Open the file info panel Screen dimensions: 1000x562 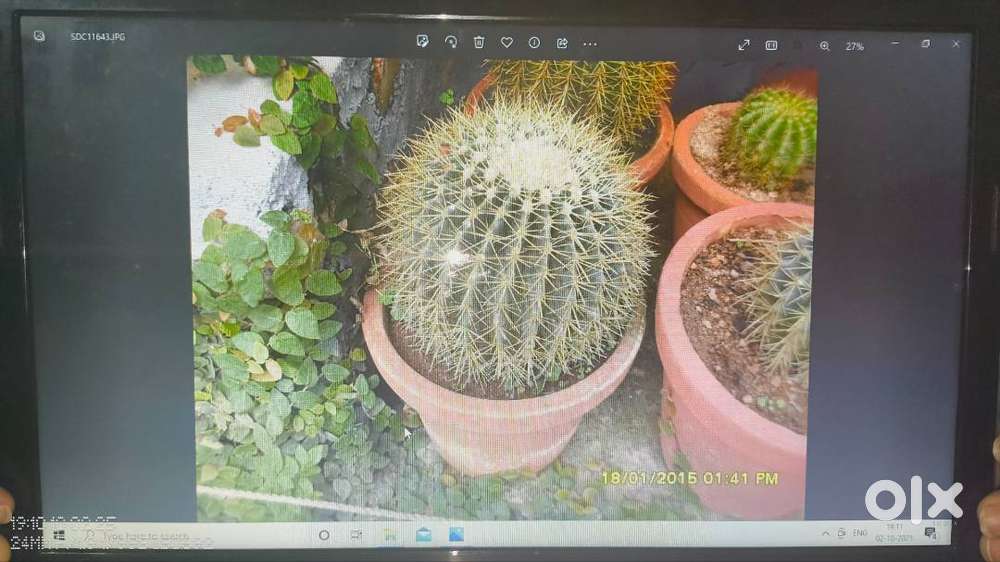point(534,43)
